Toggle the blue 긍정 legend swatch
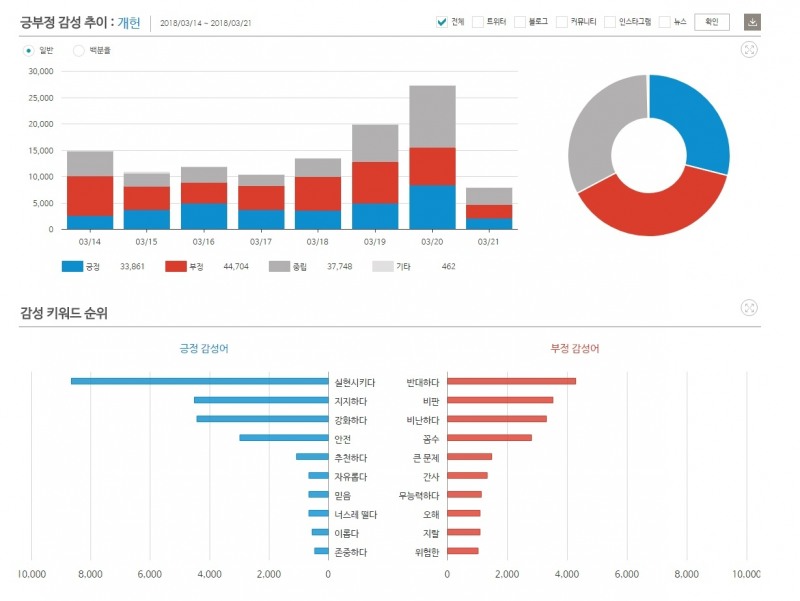The height and width of the screenshot is (601, 800). coord(72,266)
